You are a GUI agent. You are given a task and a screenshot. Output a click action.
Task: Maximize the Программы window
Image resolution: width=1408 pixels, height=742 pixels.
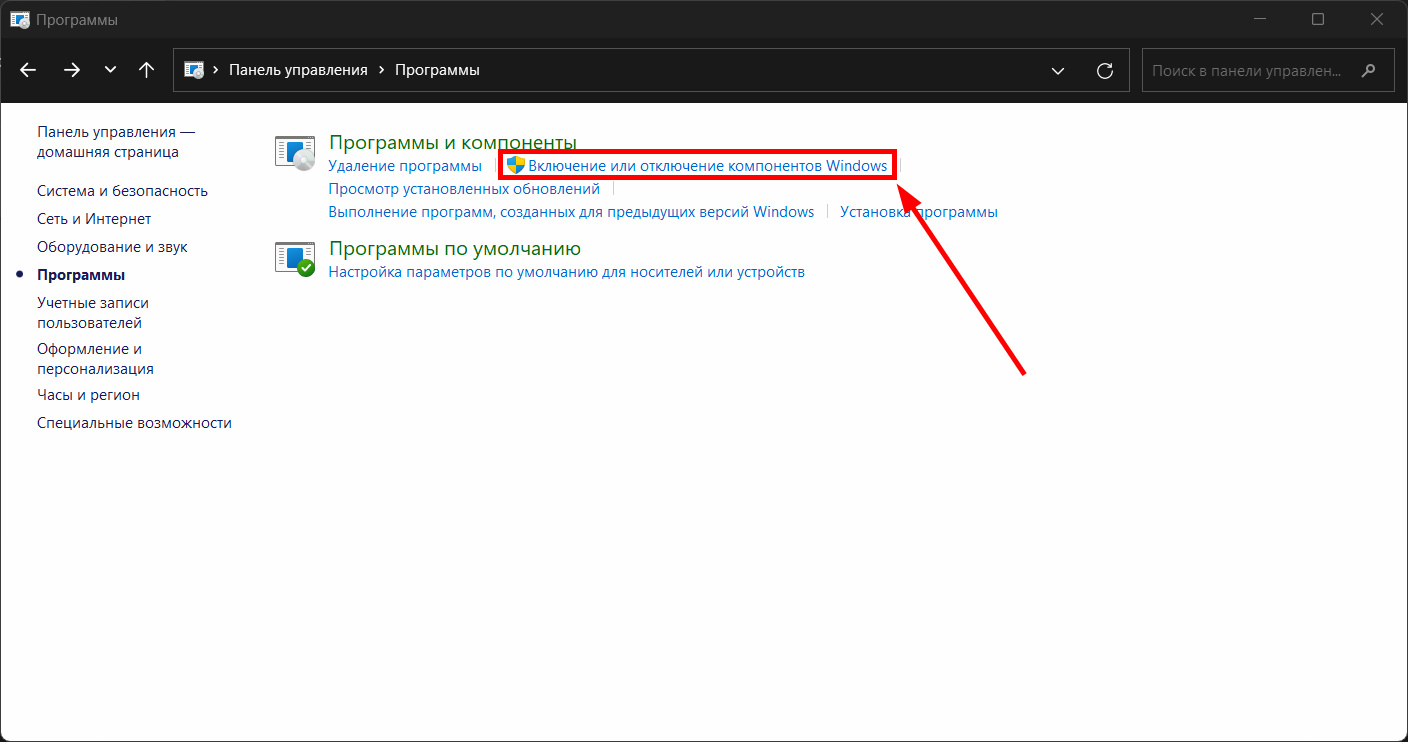click(1318, 19)
